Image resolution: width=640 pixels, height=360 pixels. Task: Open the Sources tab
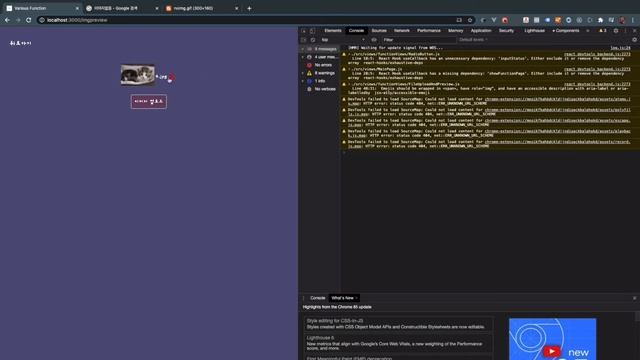tap(379, 31)
